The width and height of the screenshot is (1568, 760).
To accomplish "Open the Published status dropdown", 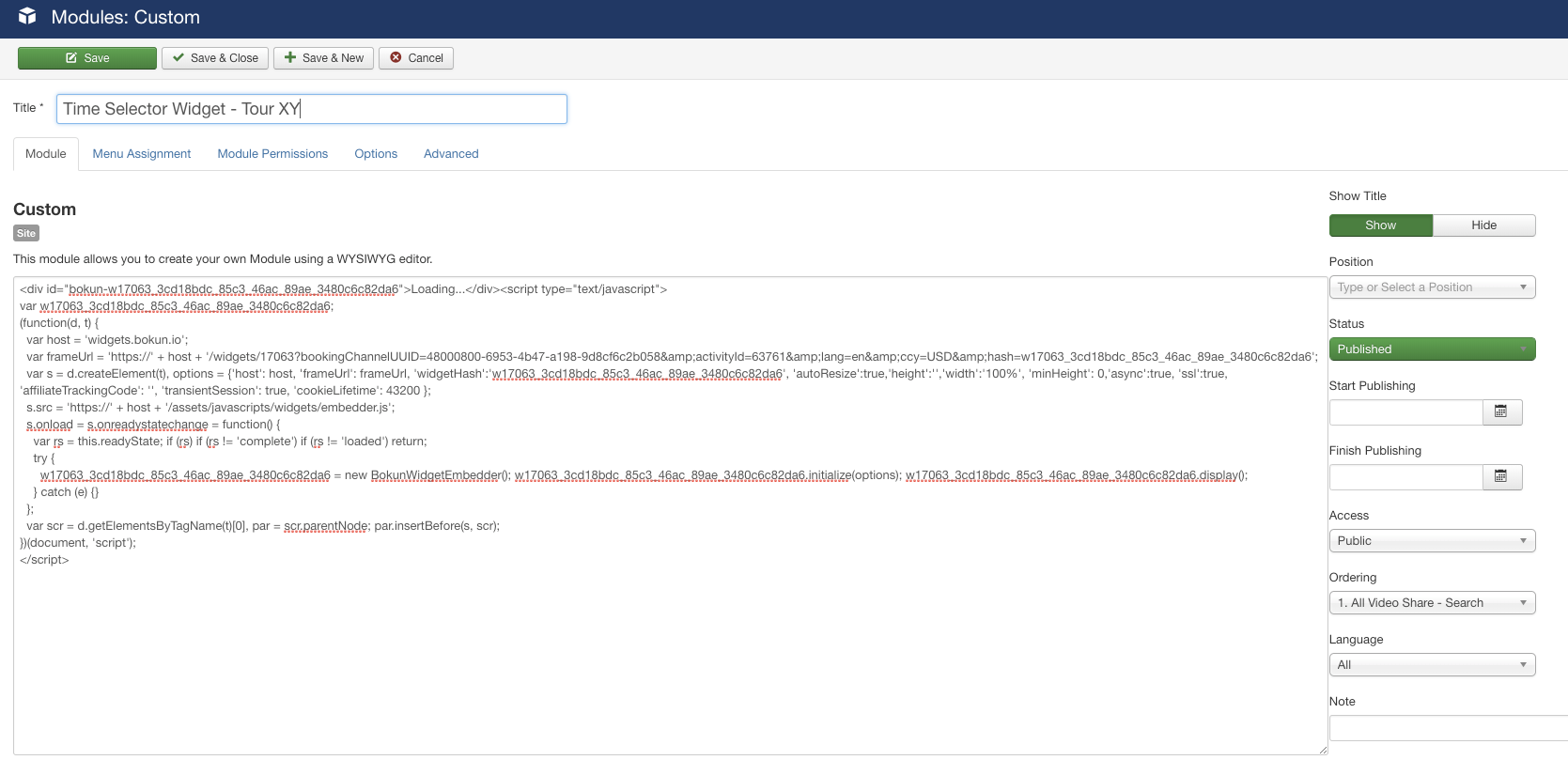I will [x=1432, y=349].
